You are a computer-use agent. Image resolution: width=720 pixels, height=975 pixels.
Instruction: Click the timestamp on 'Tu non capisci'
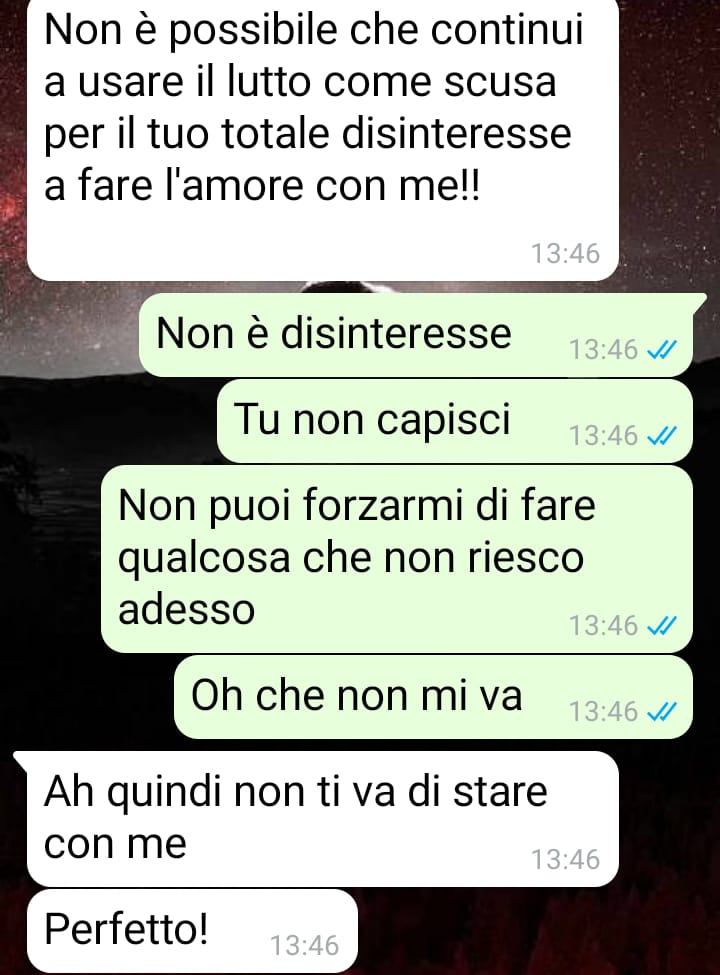(x=604, y=436)
